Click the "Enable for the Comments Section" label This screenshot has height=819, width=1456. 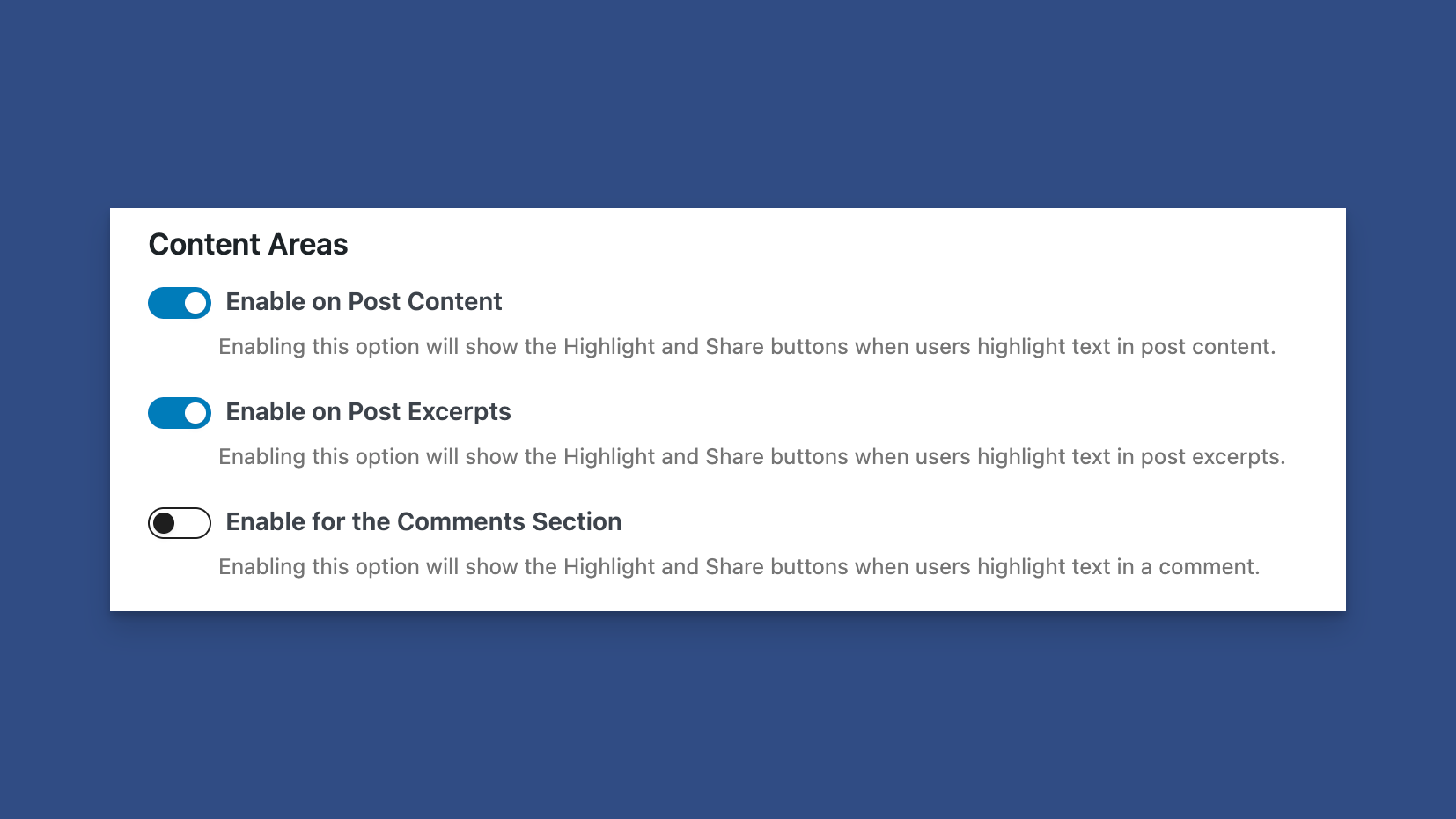[x=423, y=522]
